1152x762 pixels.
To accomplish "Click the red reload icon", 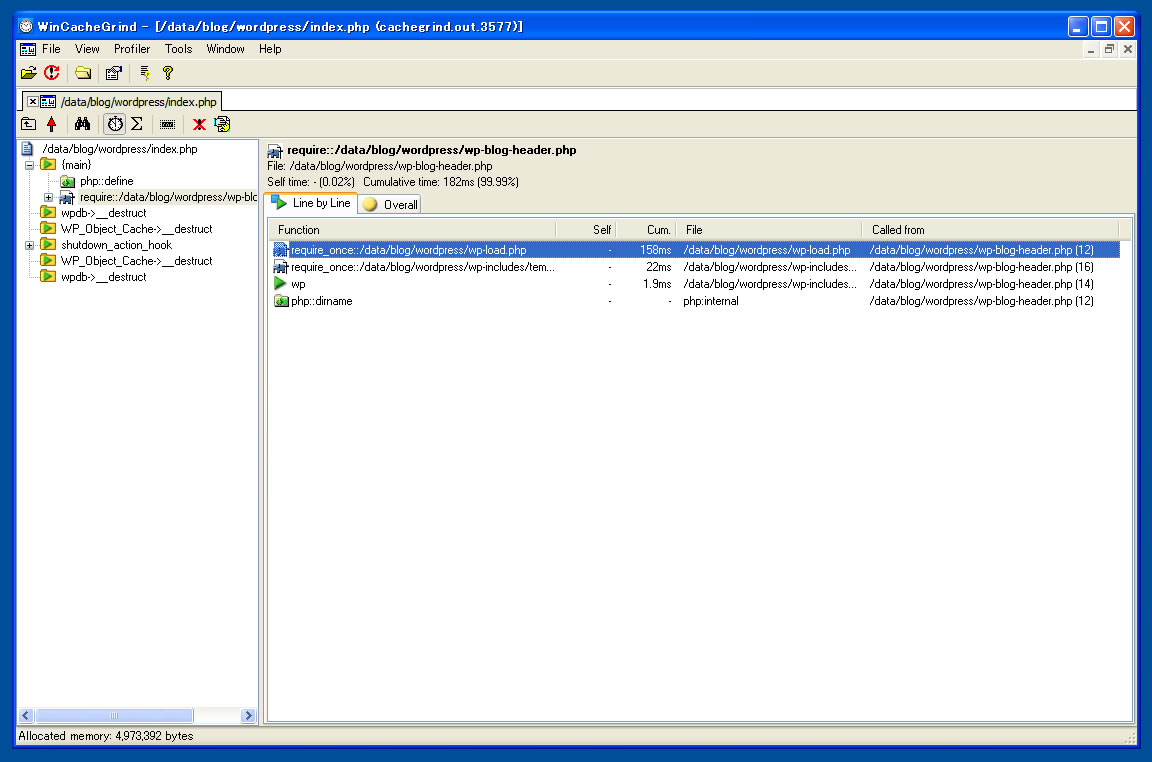I will point(52,73).
